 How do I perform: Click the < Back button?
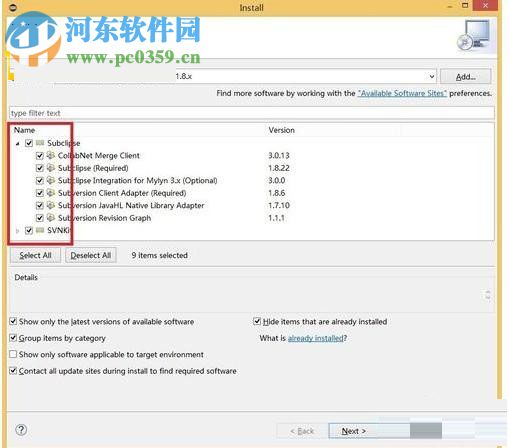(302, 431)
